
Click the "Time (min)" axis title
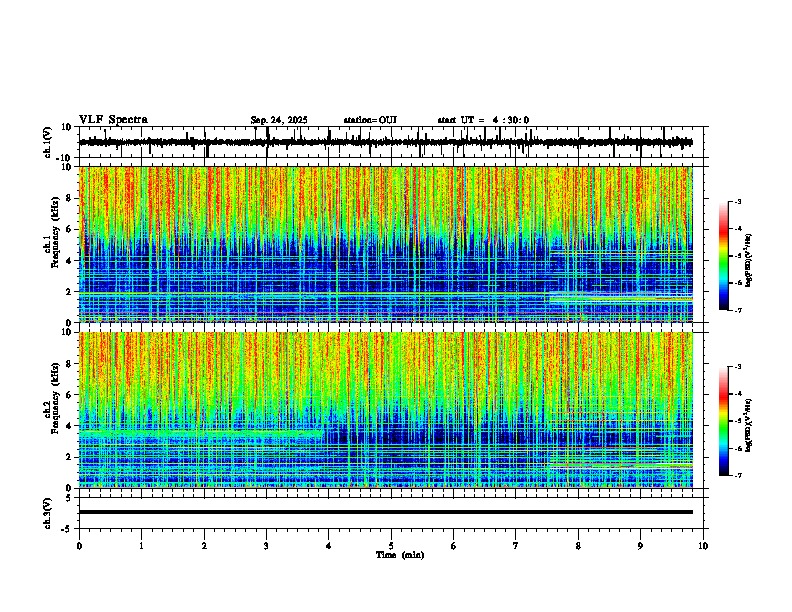point(400,555)
